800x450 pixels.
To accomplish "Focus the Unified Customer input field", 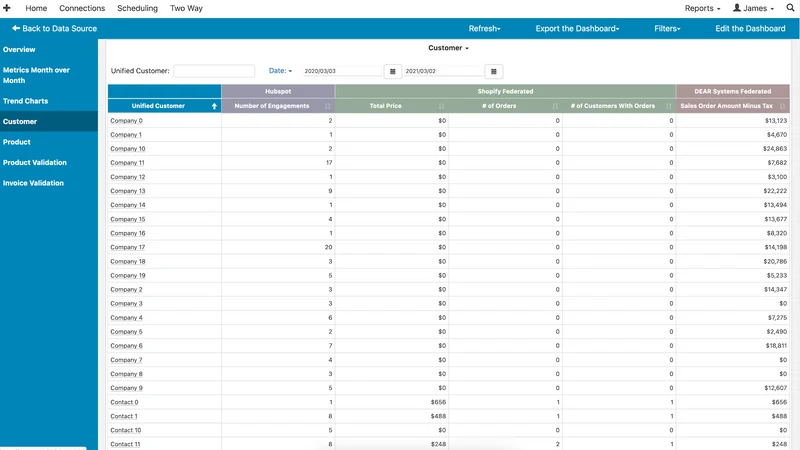I will click(214, 71).
